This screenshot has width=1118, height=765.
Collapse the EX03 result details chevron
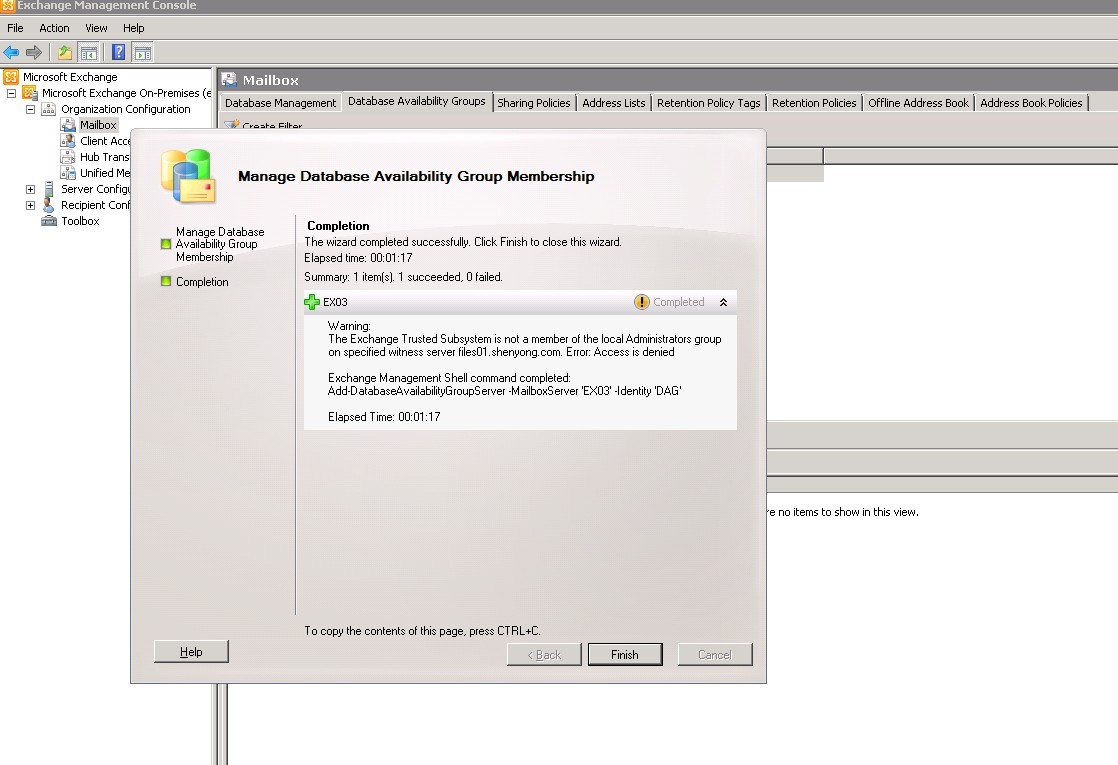tap(723, 302)
